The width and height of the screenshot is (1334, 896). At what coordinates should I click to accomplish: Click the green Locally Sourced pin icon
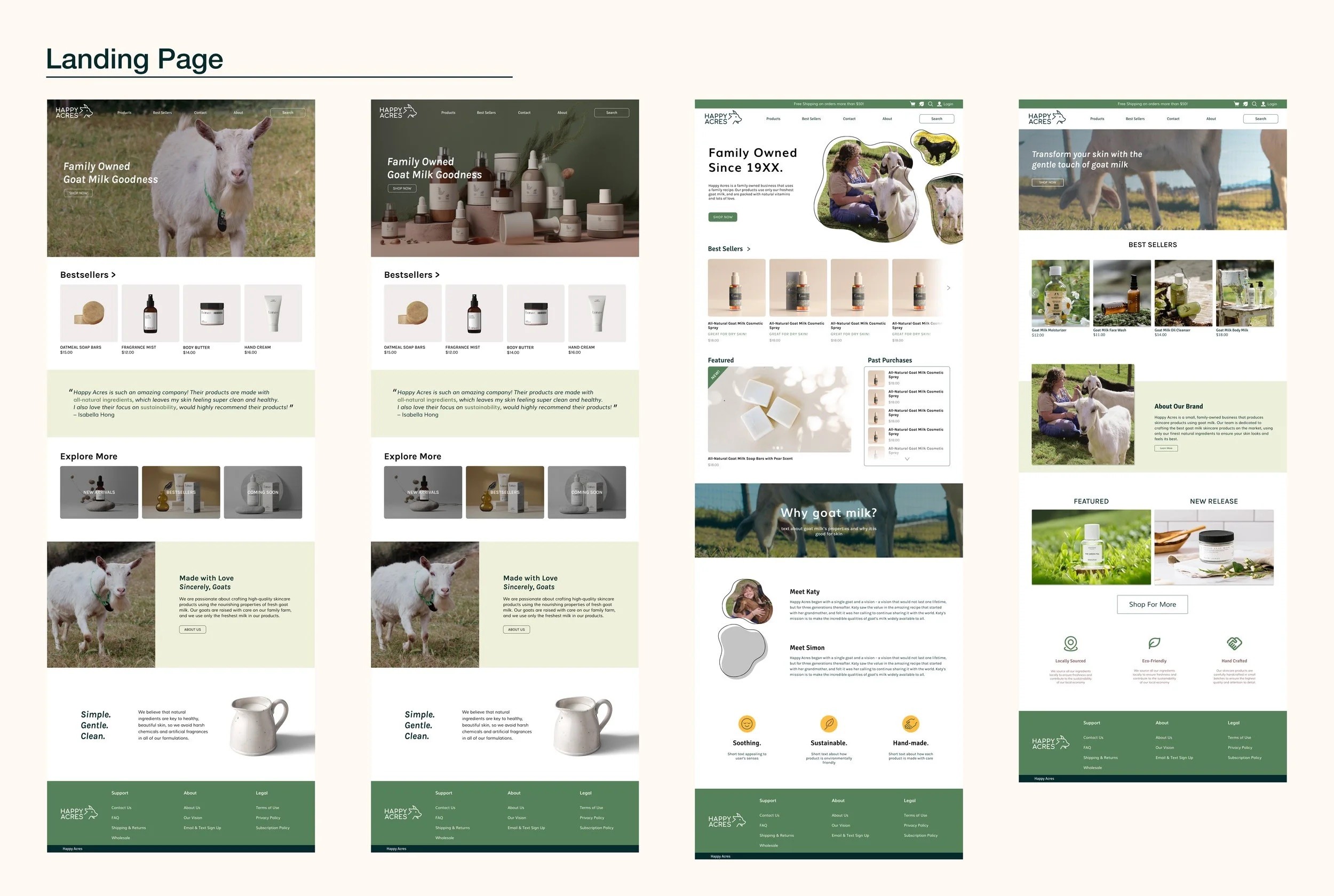(1070, 644)
